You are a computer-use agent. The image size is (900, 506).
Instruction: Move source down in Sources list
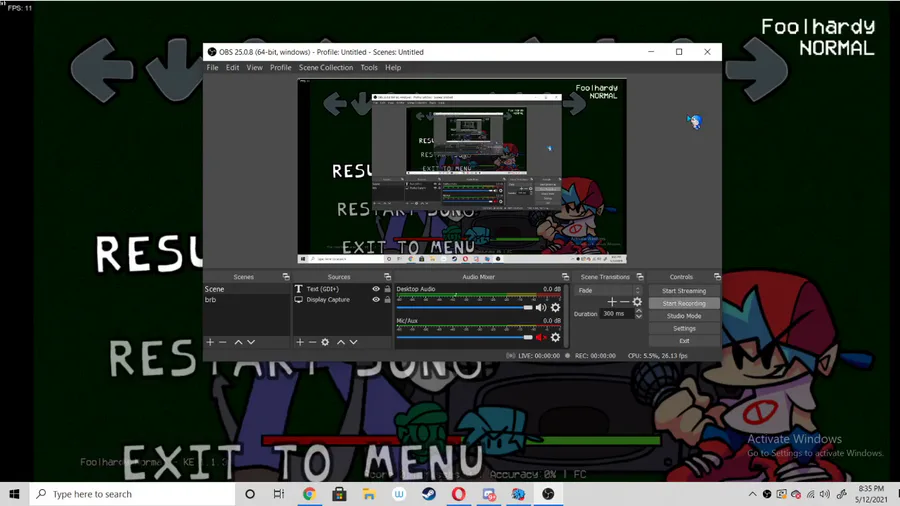[x=354, y=342]
